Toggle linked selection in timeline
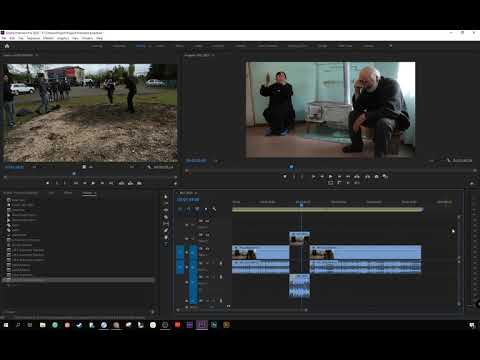The image size is (480, 360). pos(197,209)
